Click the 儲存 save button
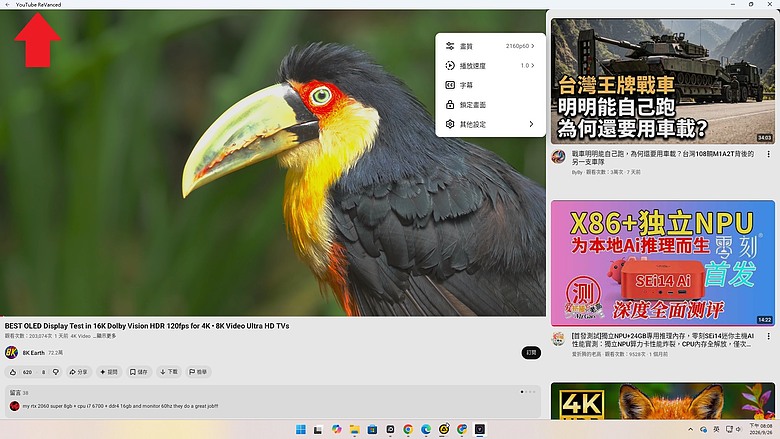Screen dimensions: 780x439 (x=139, y=372)
